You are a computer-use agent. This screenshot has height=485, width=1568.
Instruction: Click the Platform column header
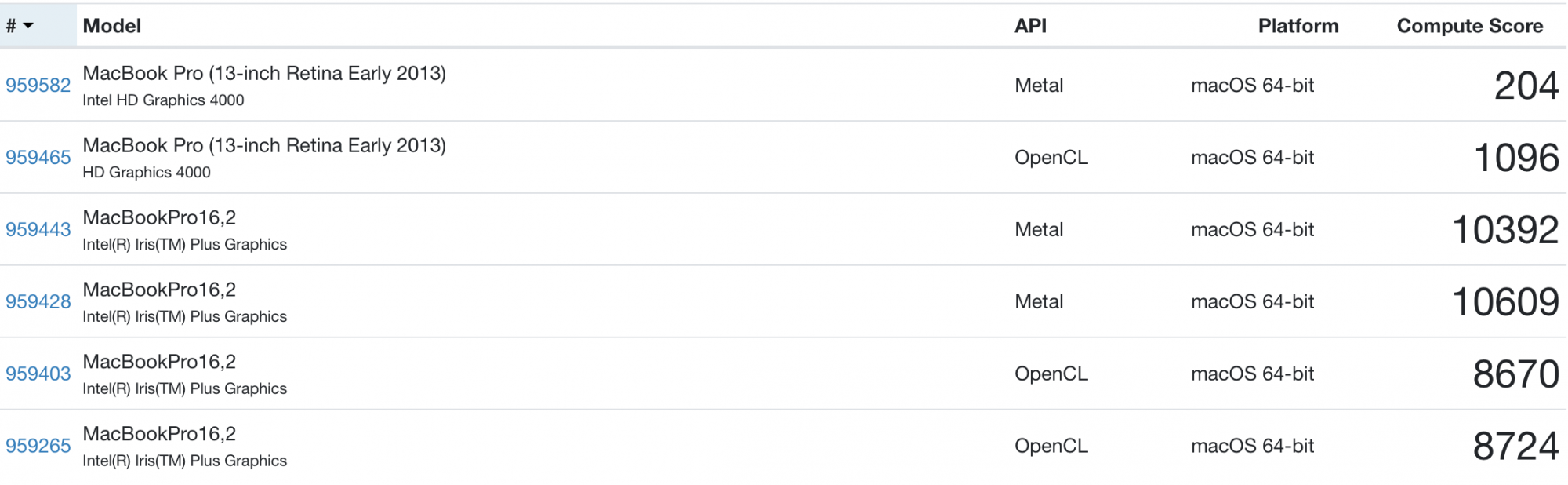pos(1298,26)
